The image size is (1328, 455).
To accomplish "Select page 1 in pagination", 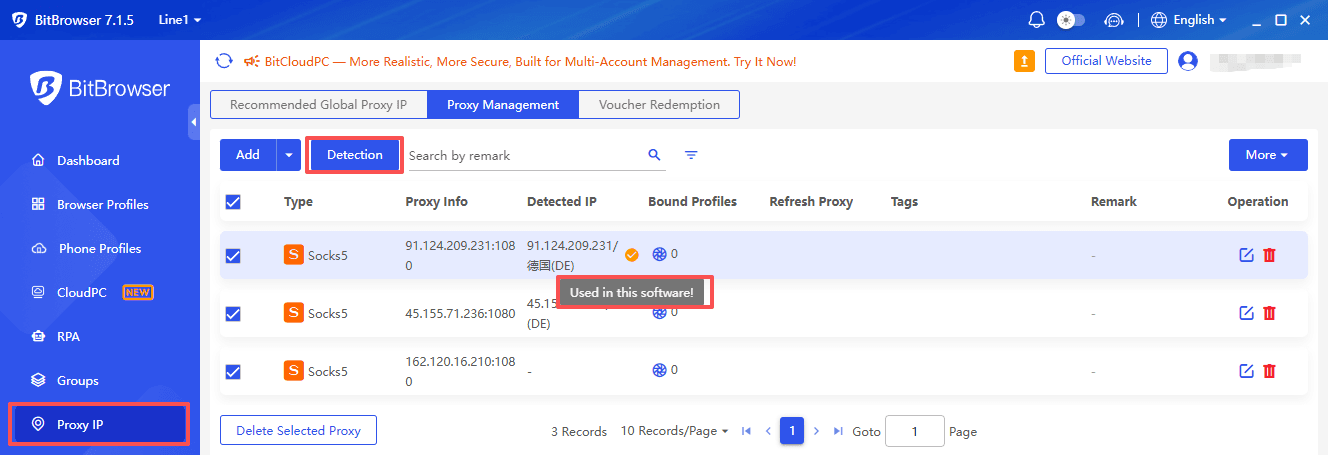I will pyautogui.click(x=792, y=431).
